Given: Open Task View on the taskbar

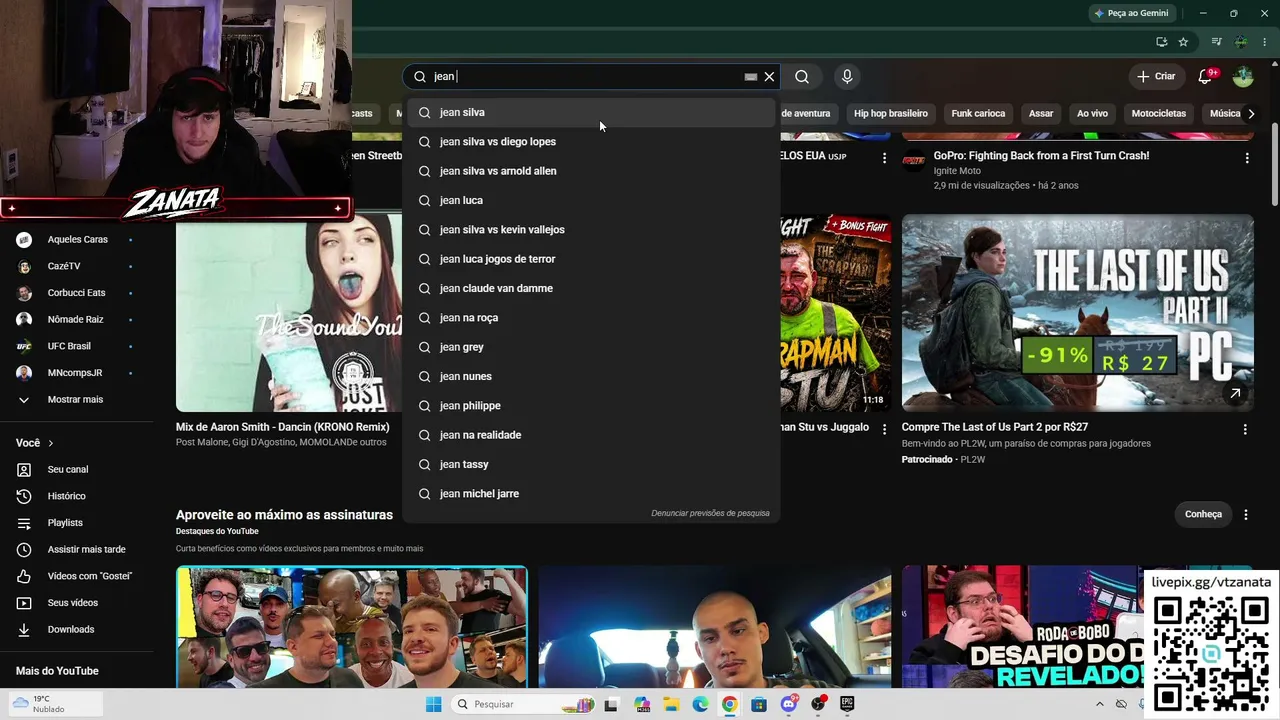Looking at the screenshot, I should point(611,704).
